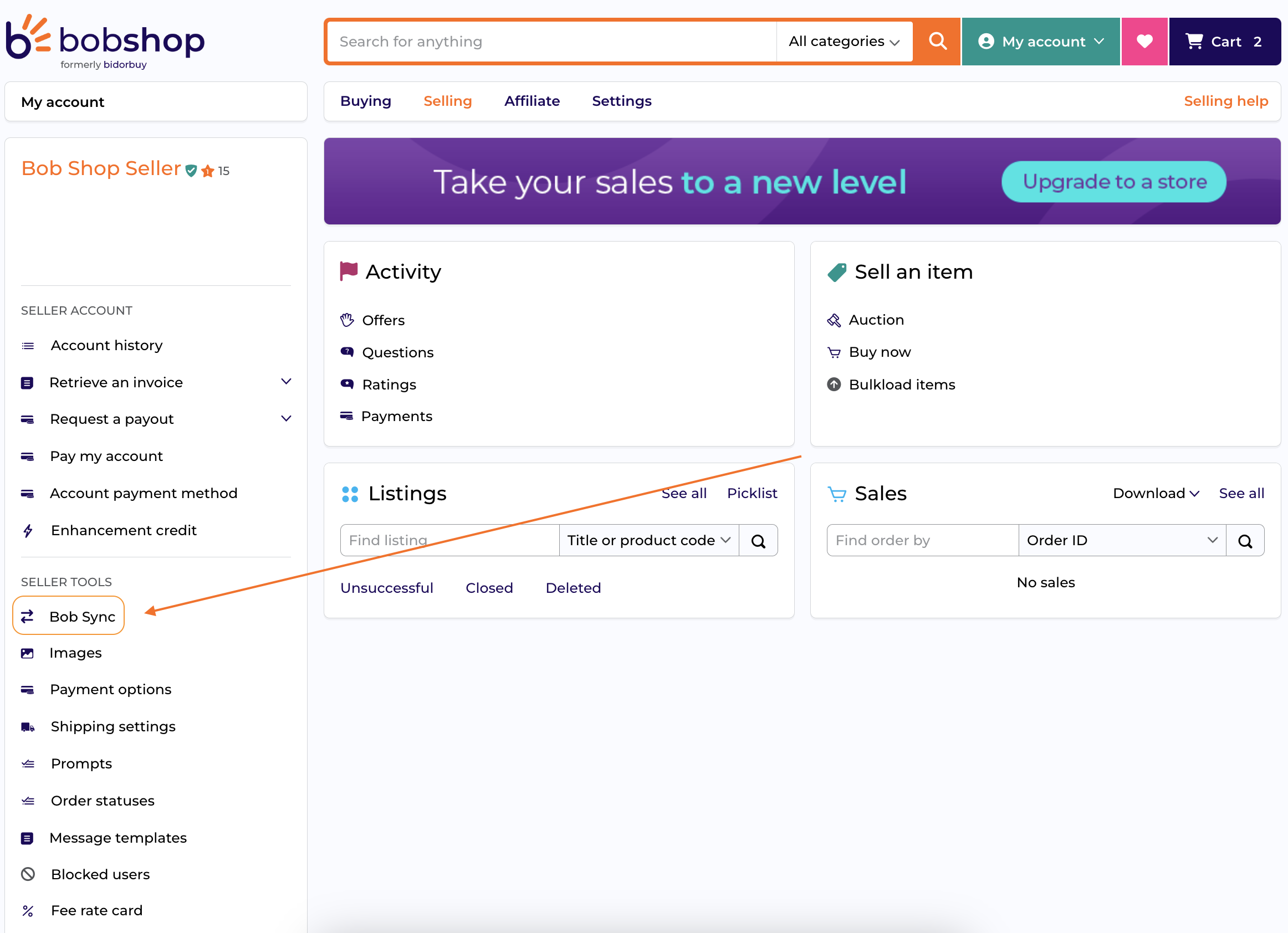Click See all in Listings

click(684, 494)
